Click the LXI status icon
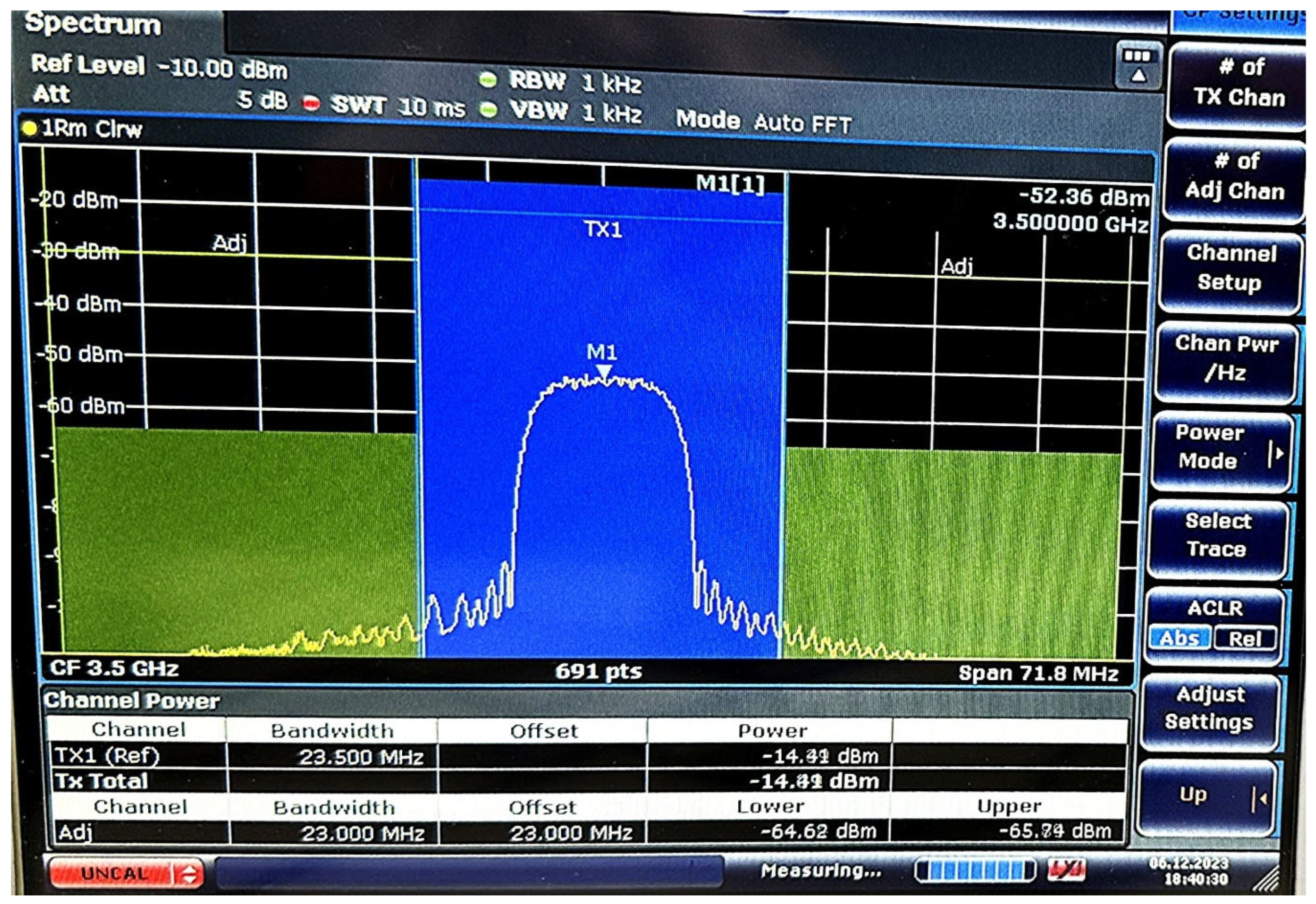 point(1066,871)
